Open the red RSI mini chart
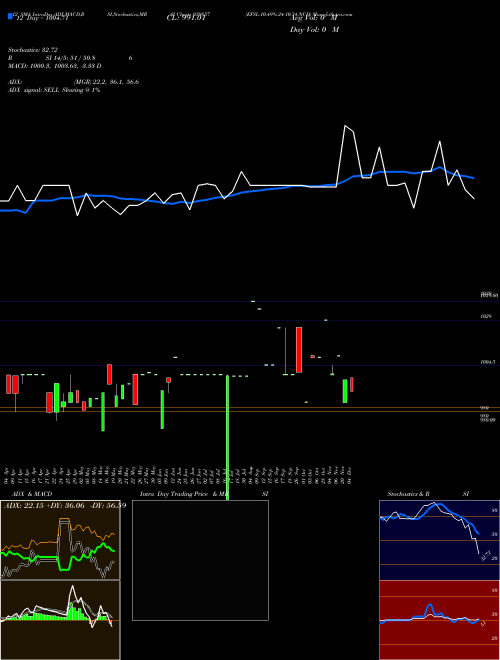 click(x=439, y=620)
